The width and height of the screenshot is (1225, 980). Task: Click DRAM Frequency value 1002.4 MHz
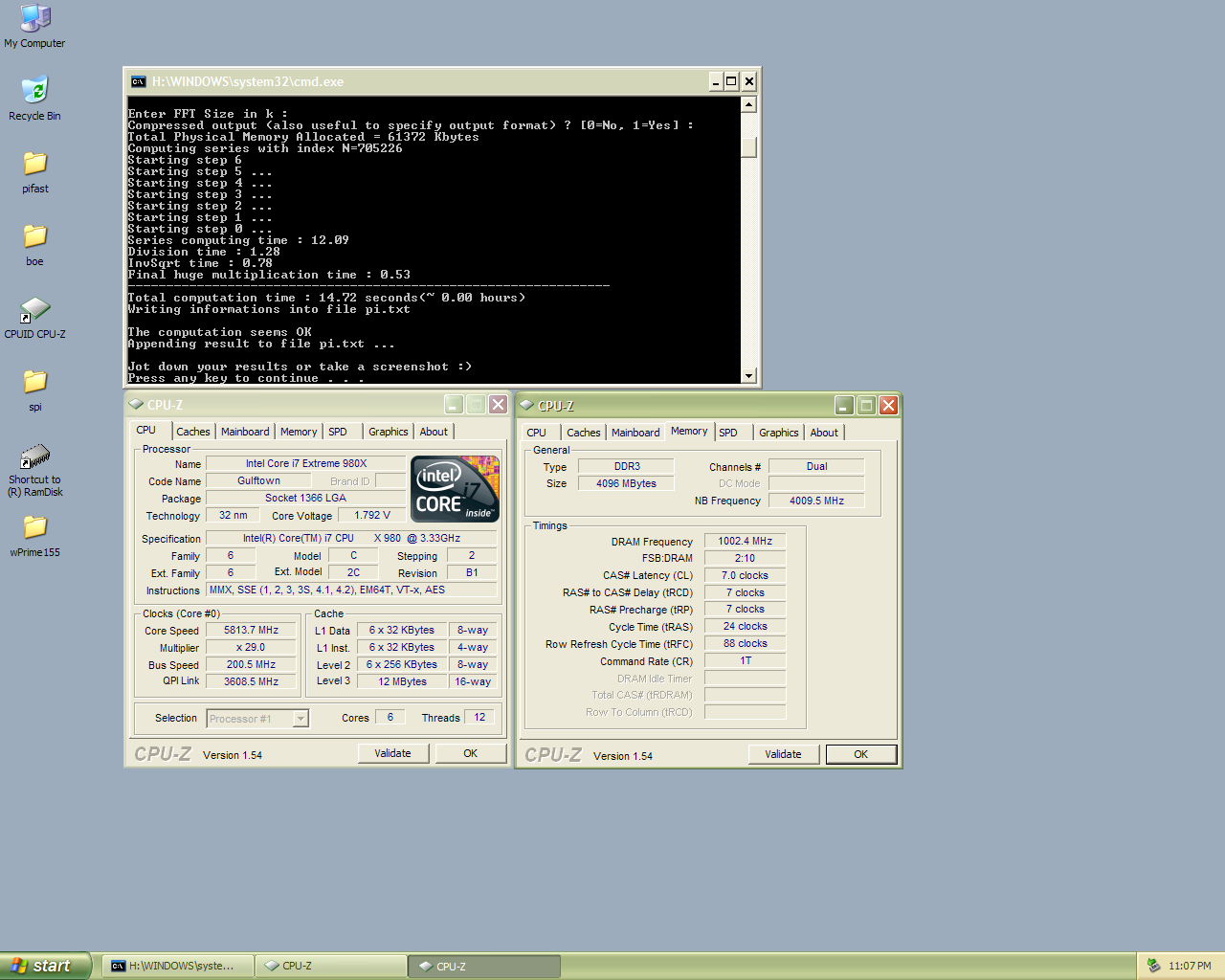pyautogui.click(x=746, y=541)
